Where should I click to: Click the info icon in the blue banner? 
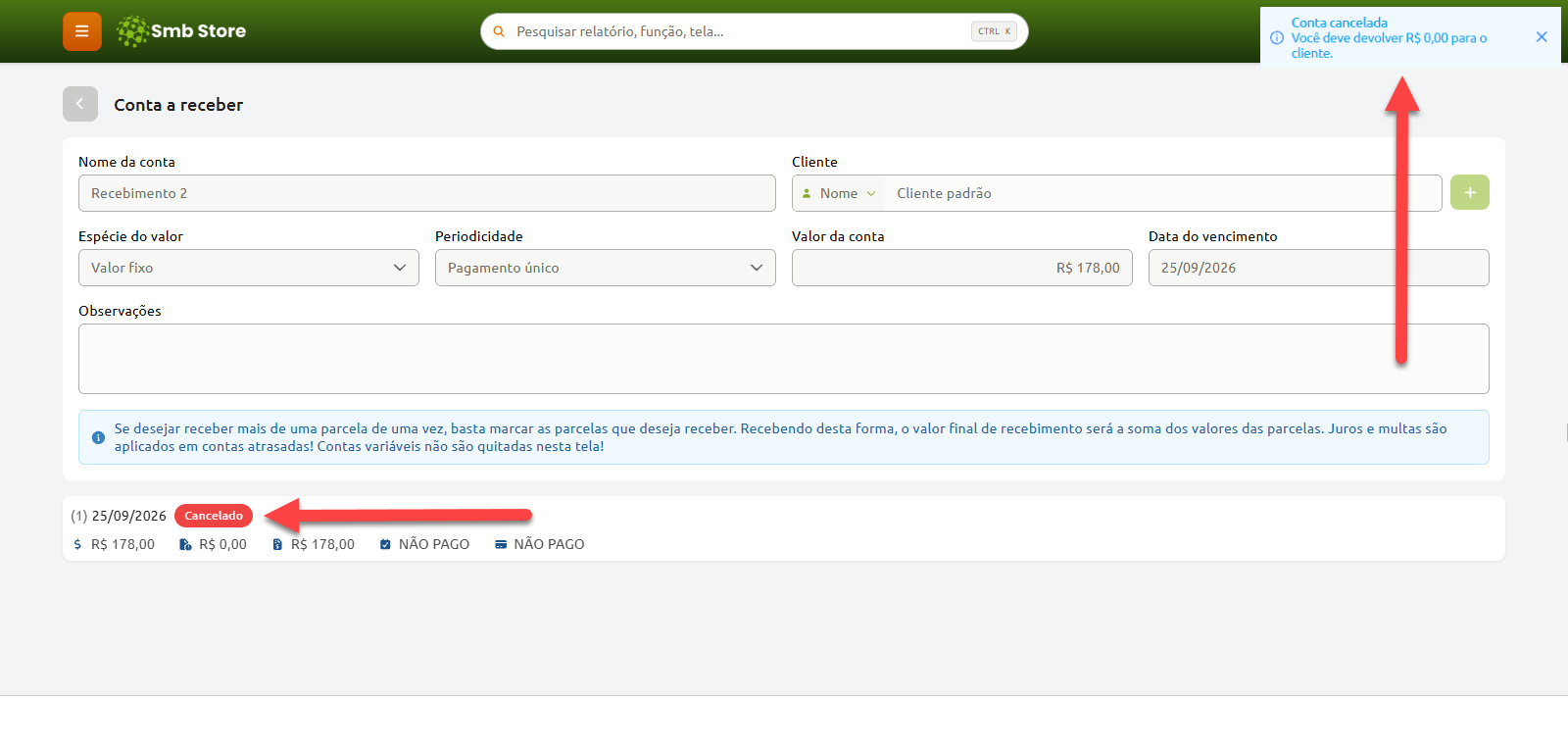98,437
